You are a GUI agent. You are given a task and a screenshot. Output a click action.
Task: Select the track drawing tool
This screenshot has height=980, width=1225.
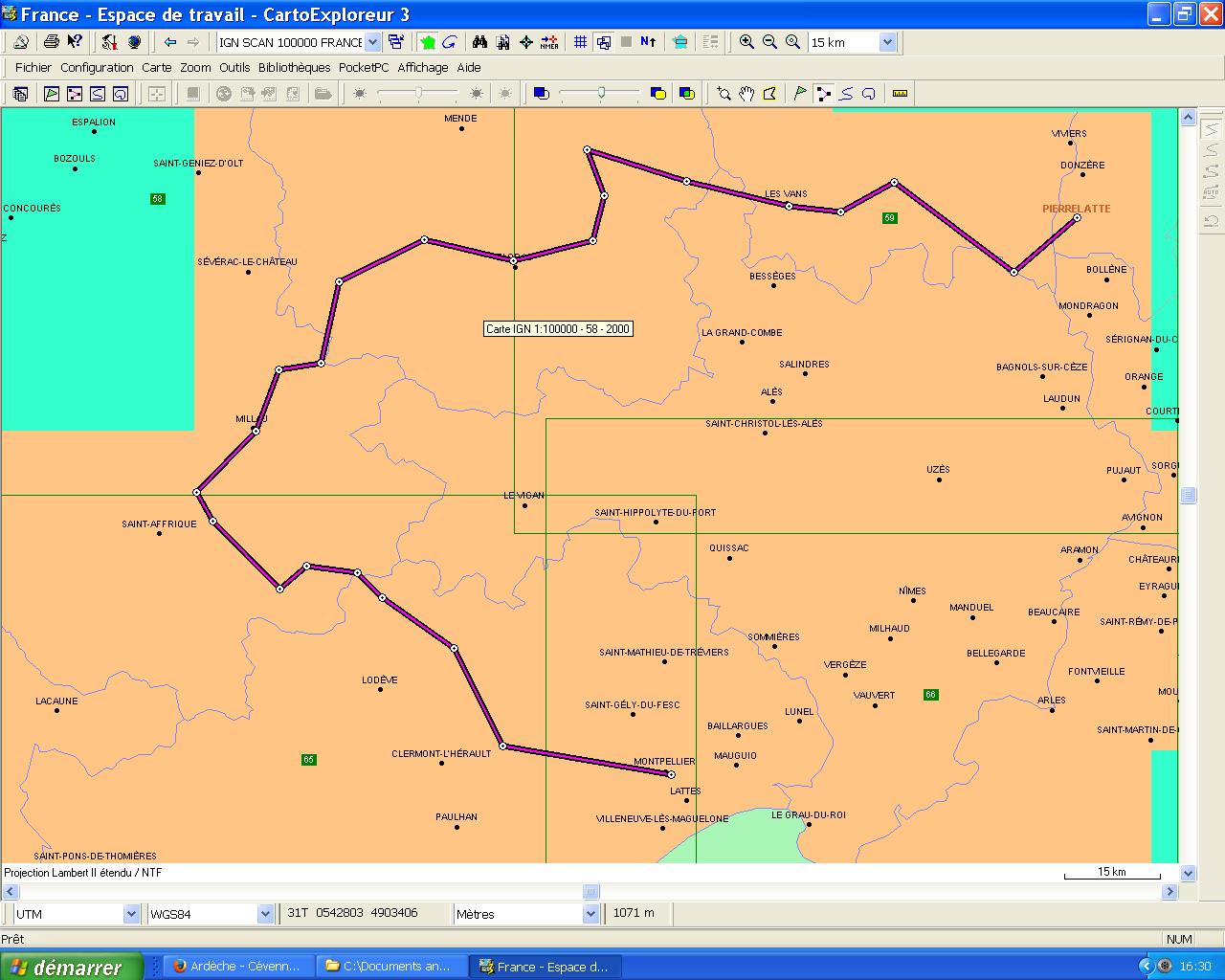[846, 94]
